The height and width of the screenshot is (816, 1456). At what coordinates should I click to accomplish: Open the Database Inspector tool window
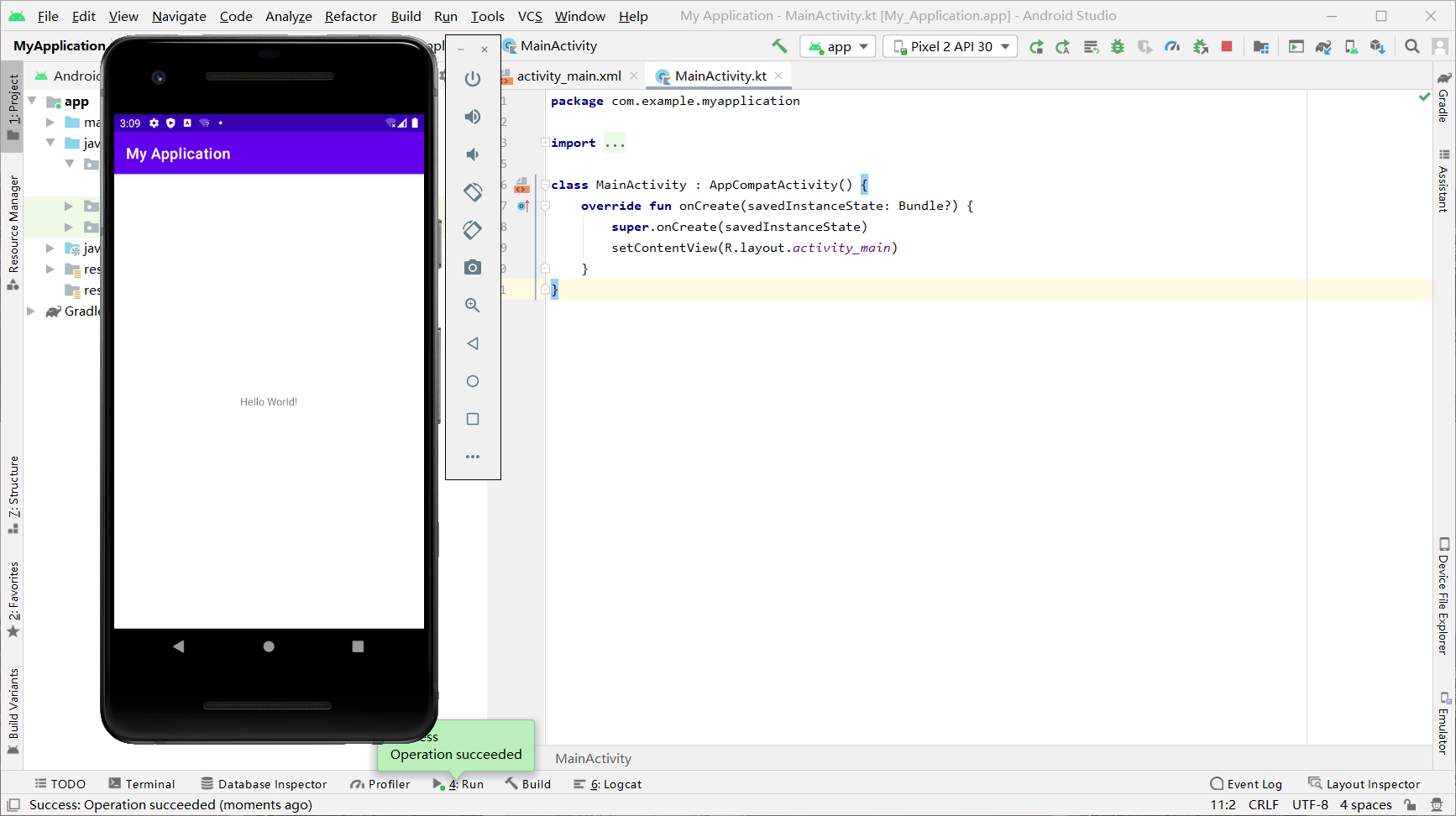[264, 784]
